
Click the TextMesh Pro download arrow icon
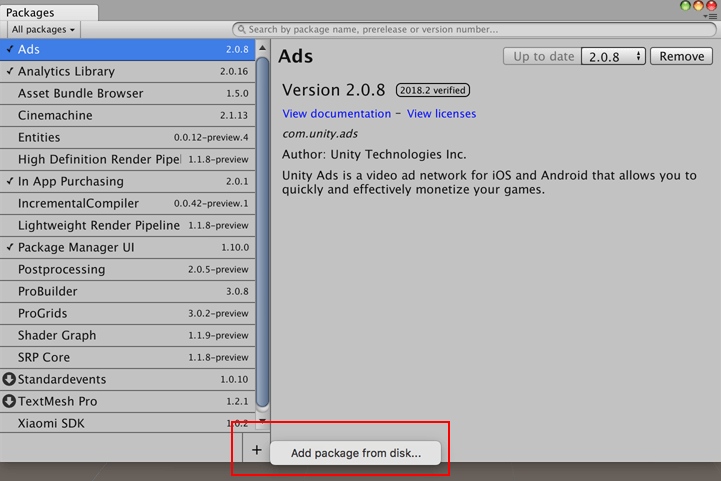tap(9, 401)
